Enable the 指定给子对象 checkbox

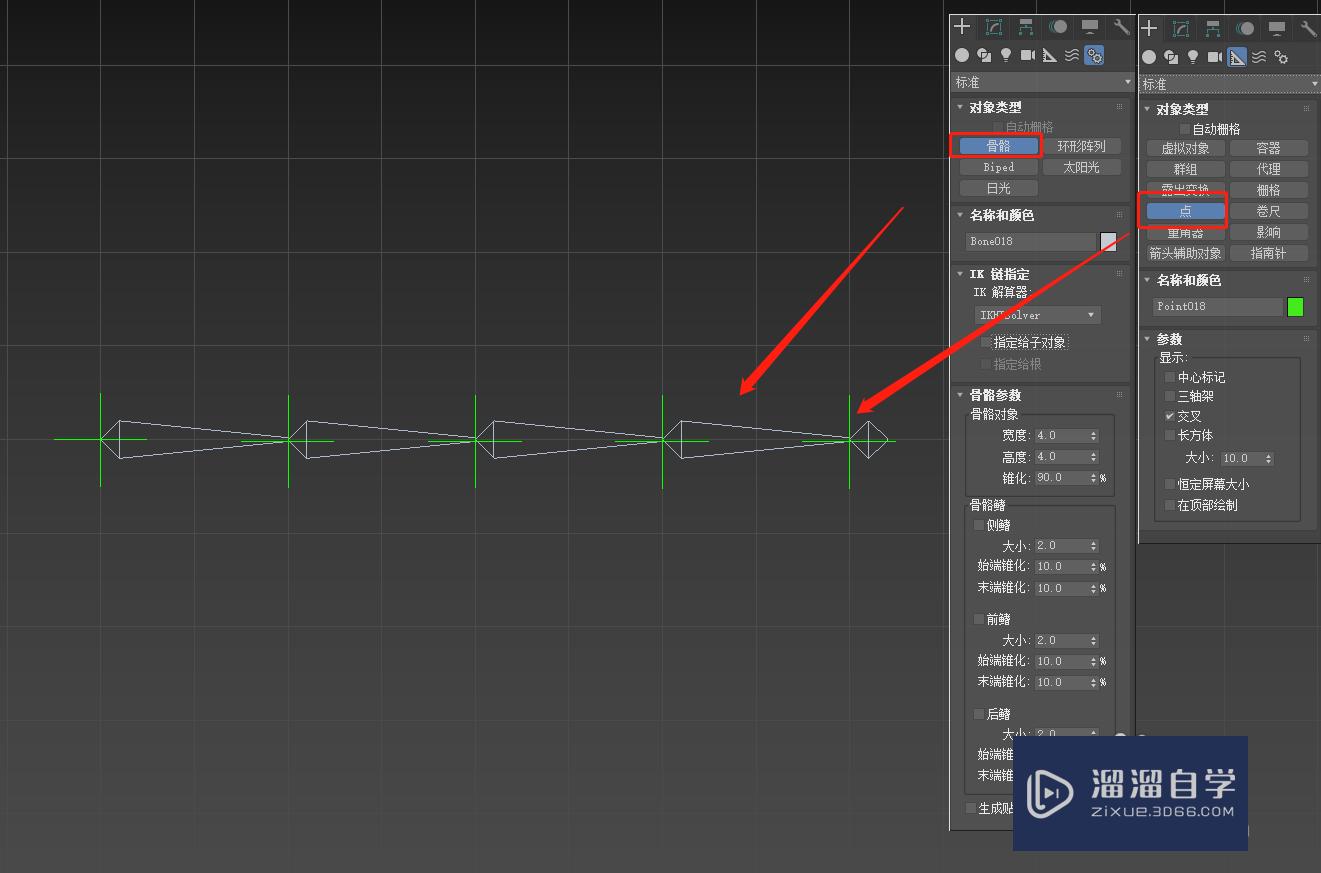coord(986,342)
